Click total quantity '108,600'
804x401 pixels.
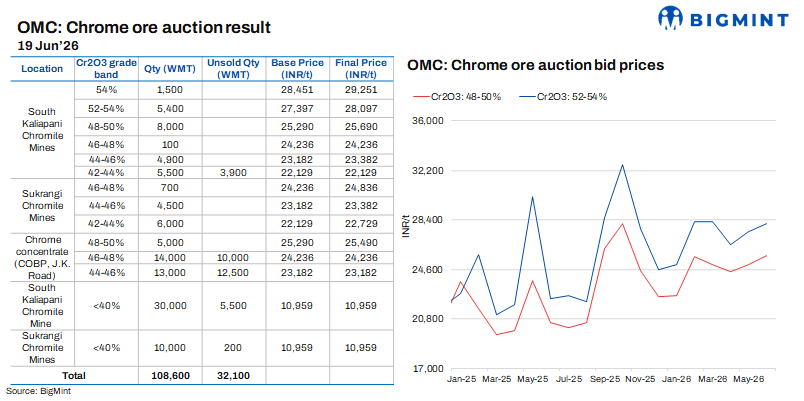[x=171, y=376]
